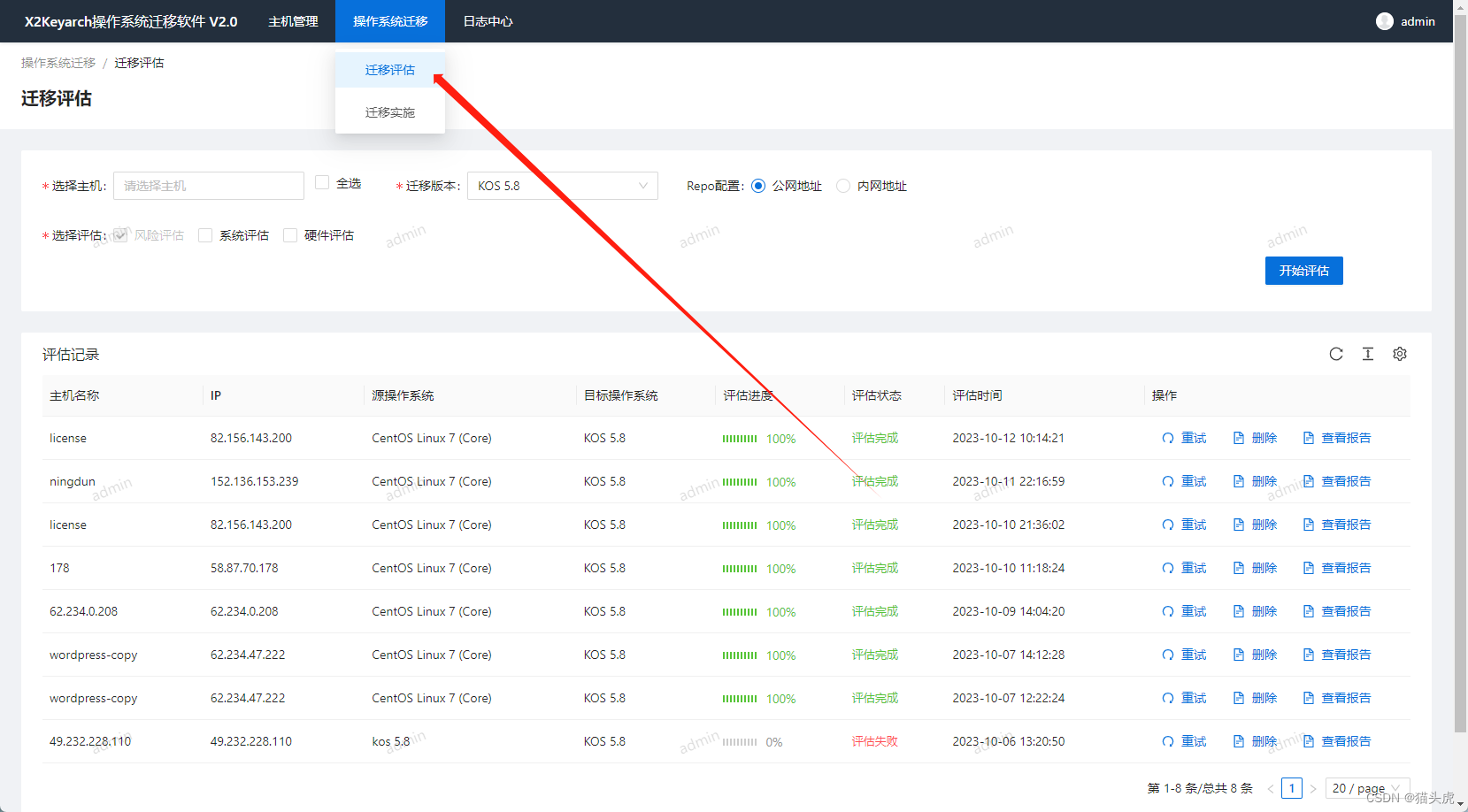Retry failed evaluation for 49.232.228.110
This screenshot has width=1468, height=812.
[x=1184, y=741]
